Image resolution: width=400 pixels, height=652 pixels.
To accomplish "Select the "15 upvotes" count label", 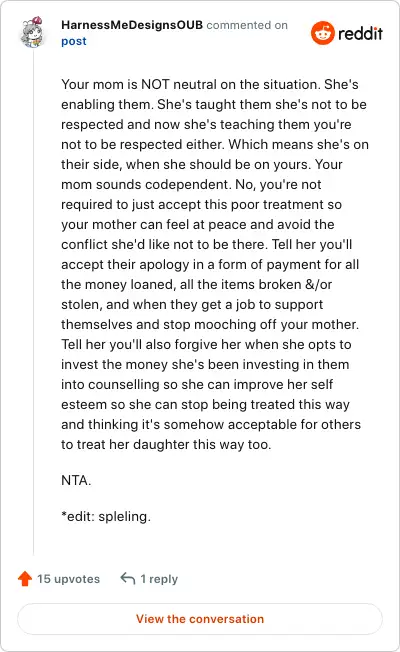I will pos(69,579).
